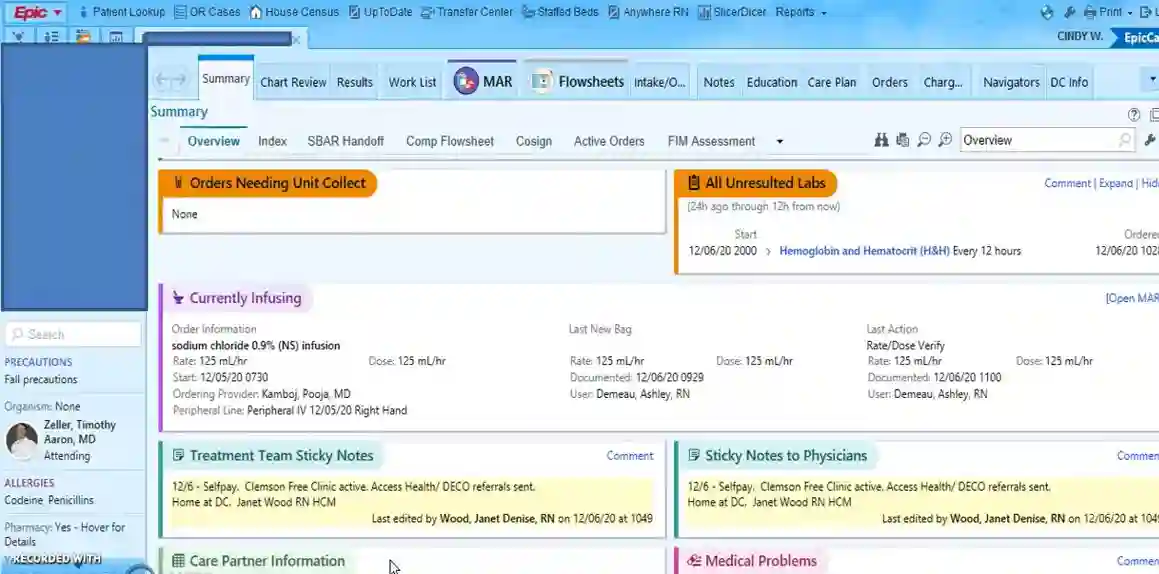
Task: Open the Charge Capture tab
Action: click(942, 82)
